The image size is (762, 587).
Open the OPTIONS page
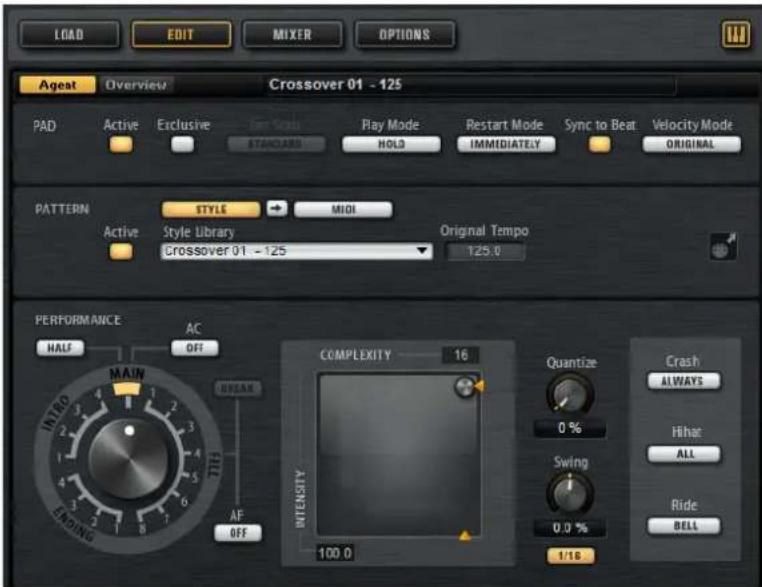[405, 35]
